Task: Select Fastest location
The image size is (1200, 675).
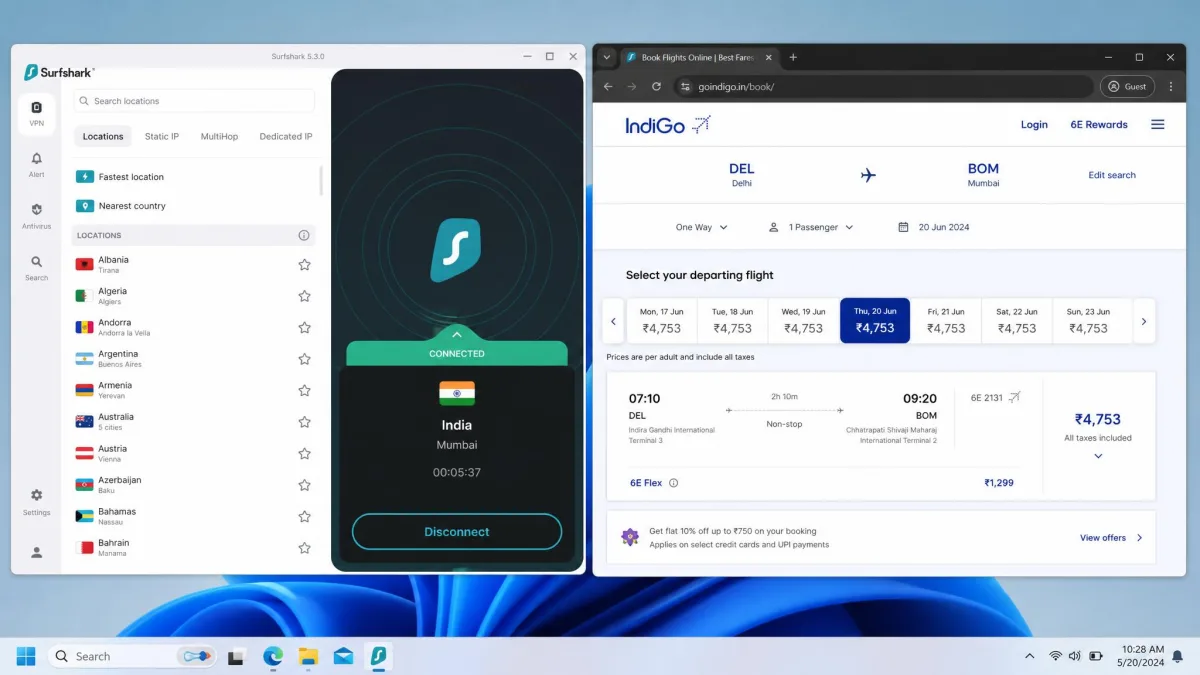Action: (x=195, y=177)
